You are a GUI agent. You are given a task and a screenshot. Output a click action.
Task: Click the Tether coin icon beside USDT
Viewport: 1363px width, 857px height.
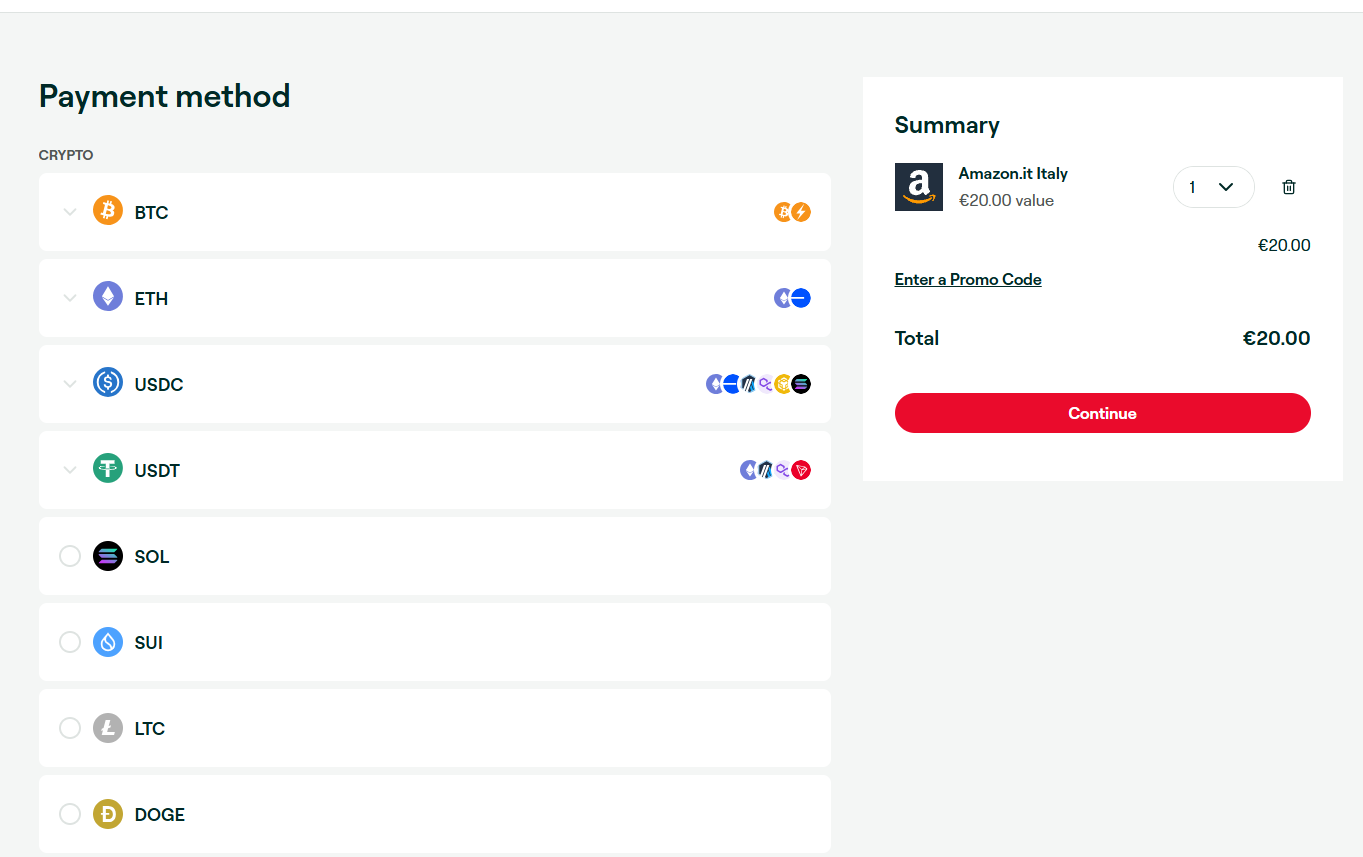(108, 469)
